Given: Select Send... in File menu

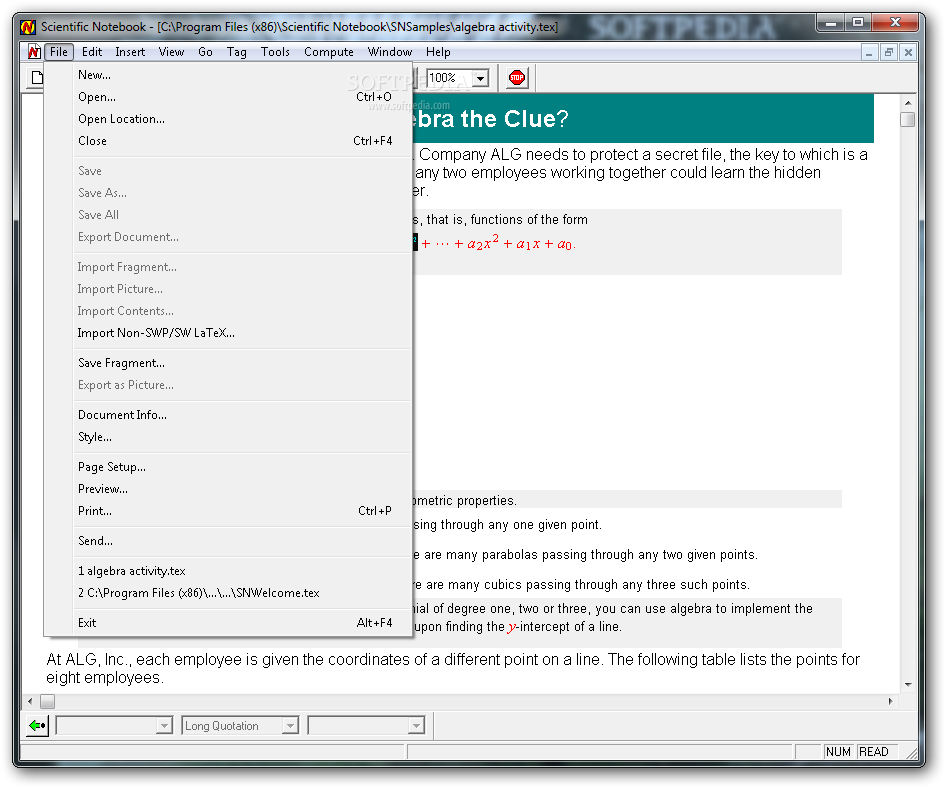Looking at the screenshot, I should (x=229, y=541).
